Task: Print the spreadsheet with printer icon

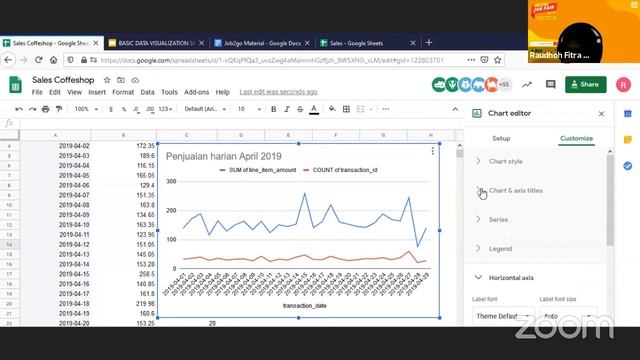Action: click(x=46, y=109)
